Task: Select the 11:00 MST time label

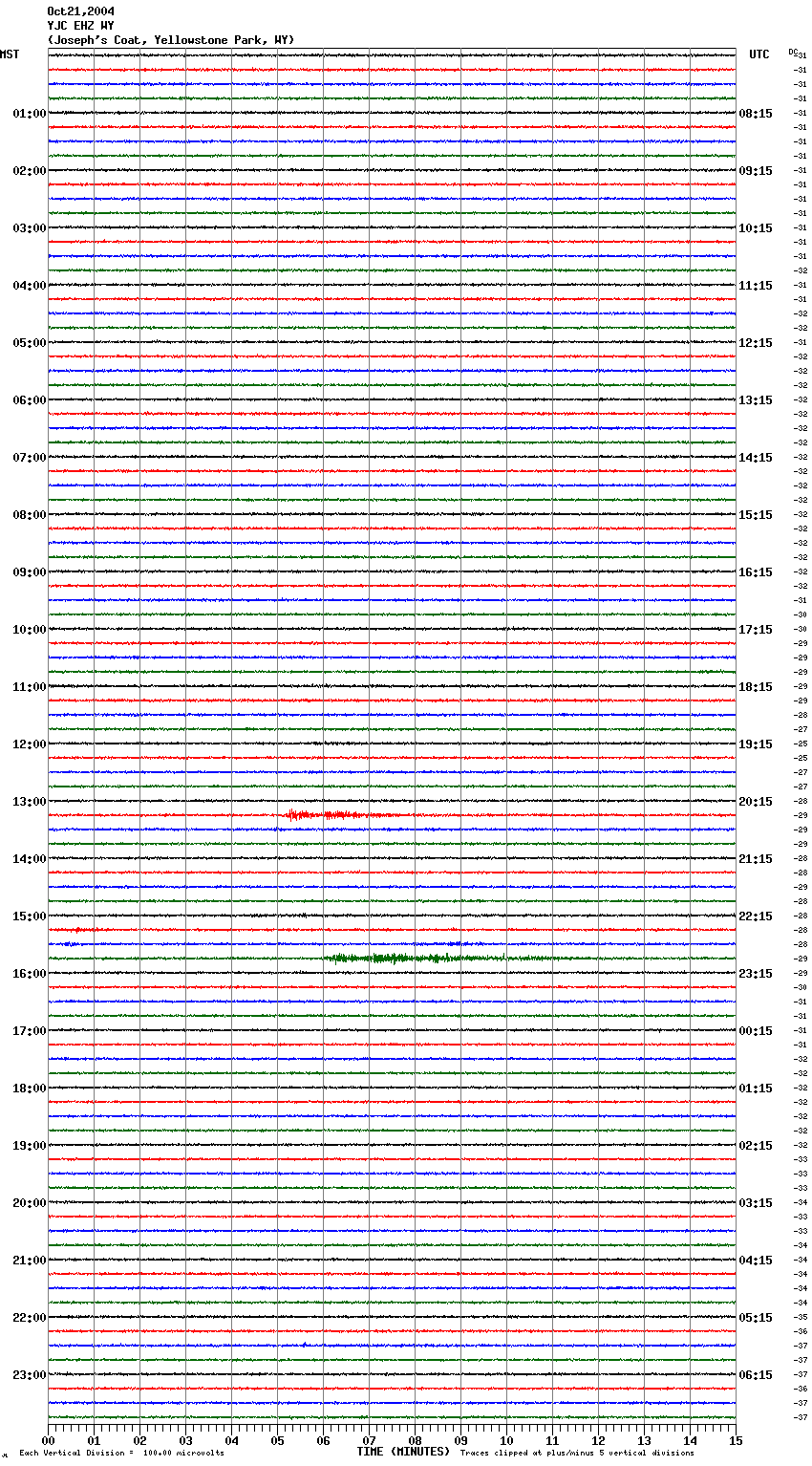Action: point(30,687)
